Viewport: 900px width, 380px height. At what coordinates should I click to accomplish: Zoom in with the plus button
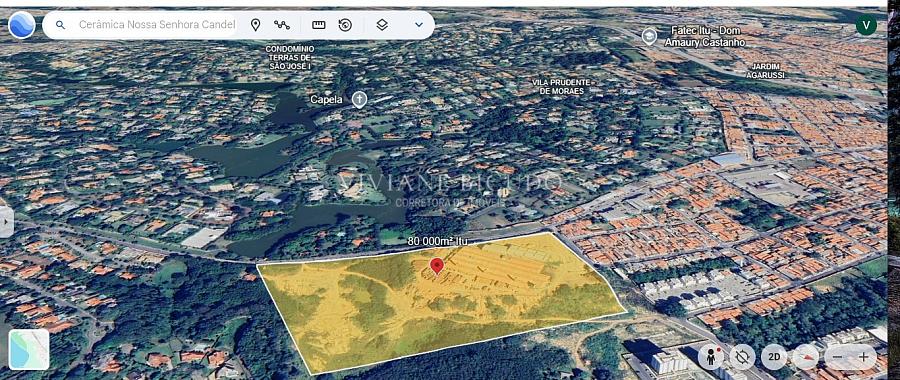pyautogui.click(x=864, y=357)
